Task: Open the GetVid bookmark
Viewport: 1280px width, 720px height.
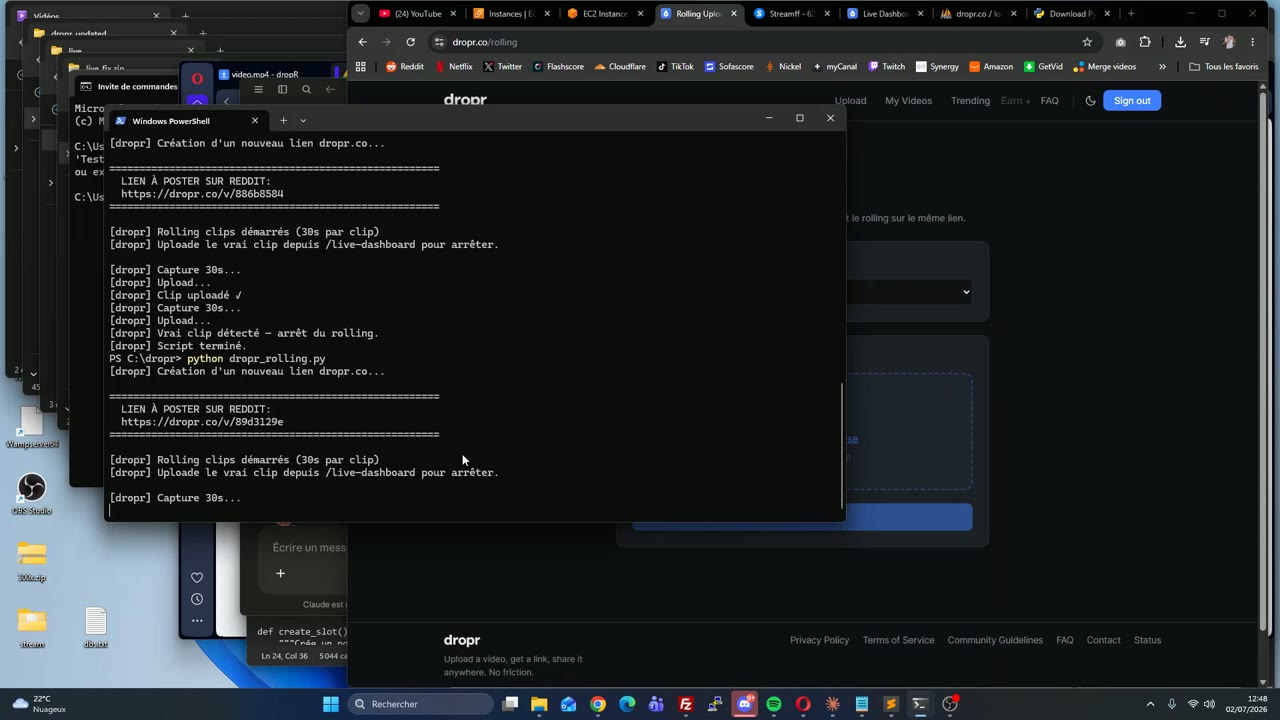Action: (1043, 67)
